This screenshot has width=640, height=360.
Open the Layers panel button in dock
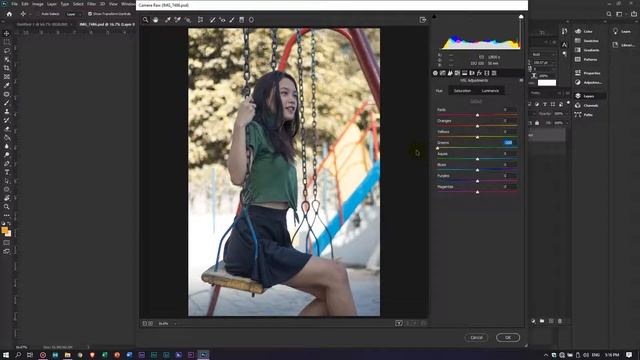589,96
